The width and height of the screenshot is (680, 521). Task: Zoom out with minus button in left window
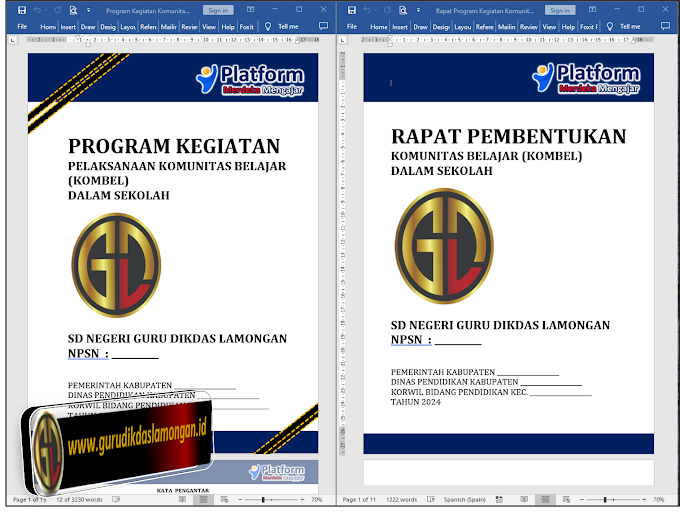pos(240,500)
